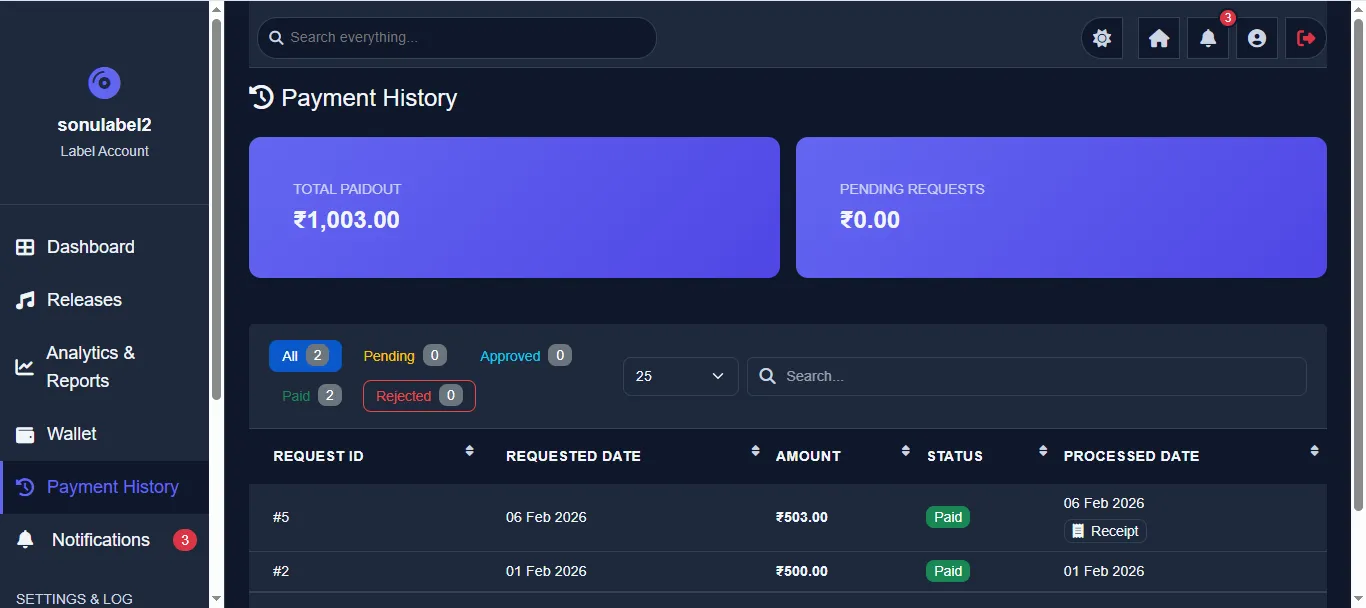The height and width of the screenshot is (608, 1366).
Task: Open the home icon in top bar
Action: (1159, 38)
